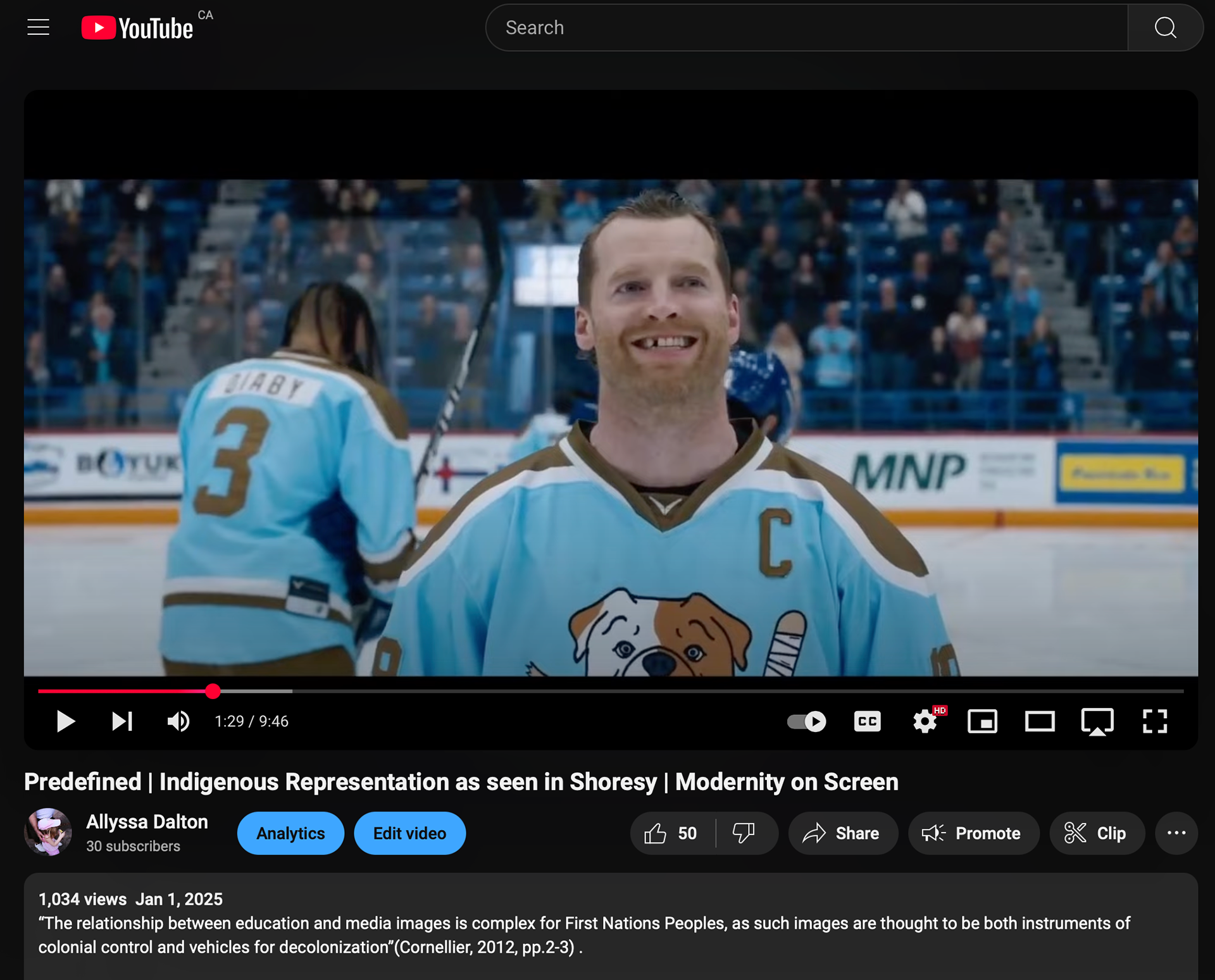The height and width of the screenshot is (980, 1215).
Task: Click the magnifying glass search button
Action: [x=1165, y=28]
